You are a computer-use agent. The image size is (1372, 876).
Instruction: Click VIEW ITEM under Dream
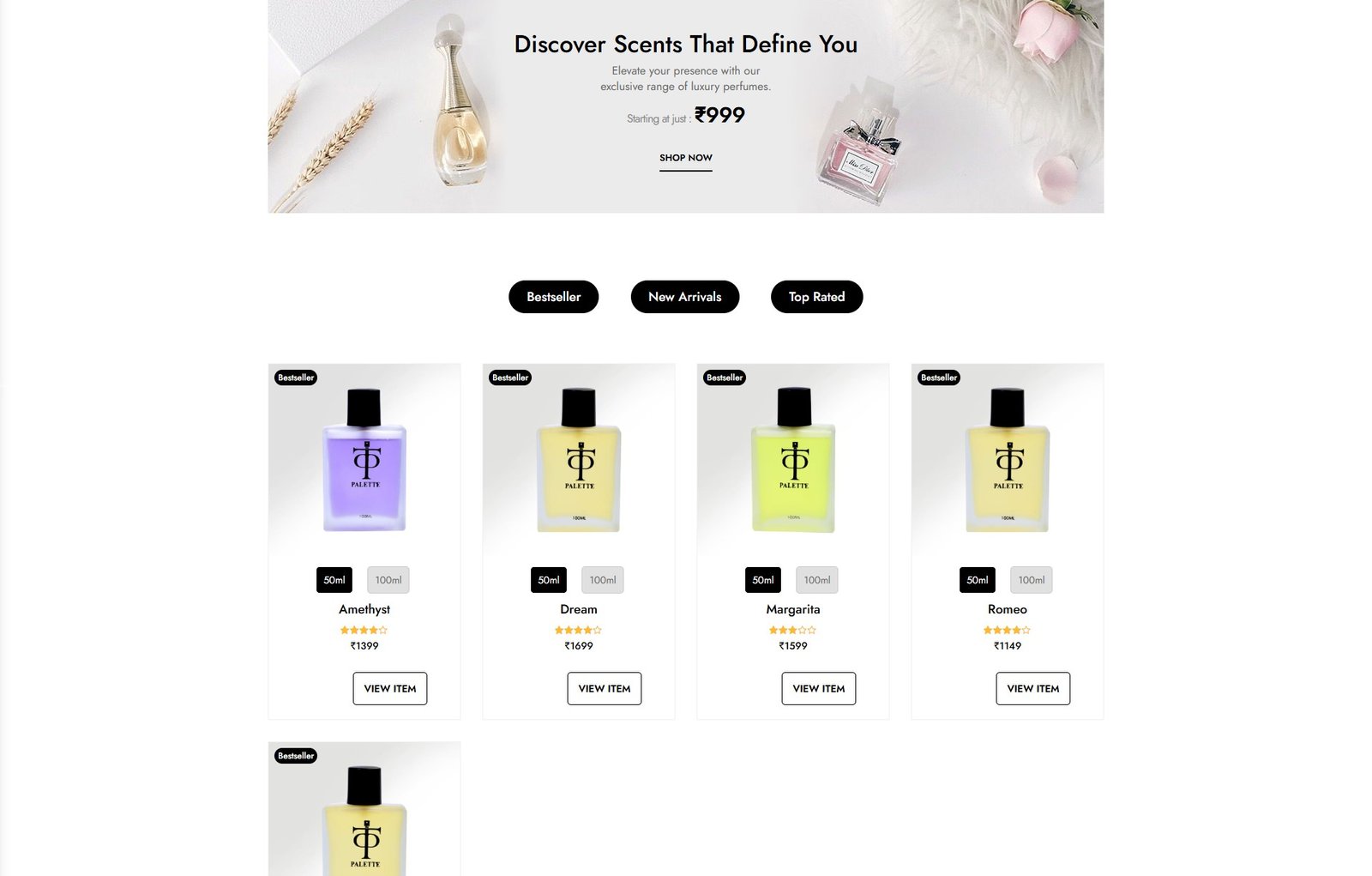(x=605, y=688)
